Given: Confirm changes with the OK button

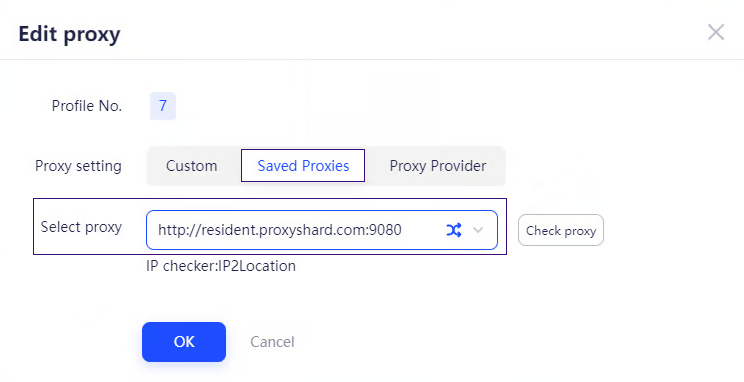Looking at the screenshot, I should coord(184,342).
